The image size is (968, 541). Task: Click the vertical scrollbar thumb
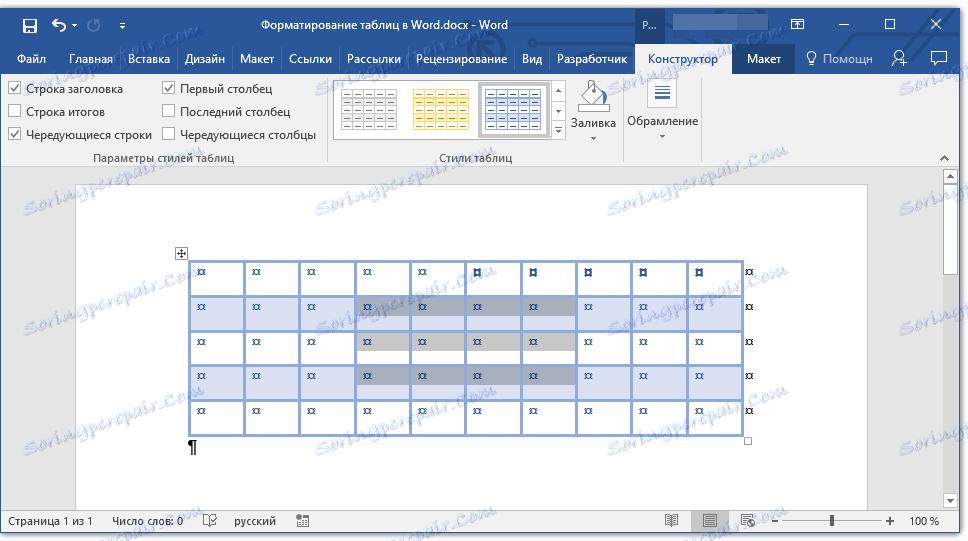[x=950, y=230]
